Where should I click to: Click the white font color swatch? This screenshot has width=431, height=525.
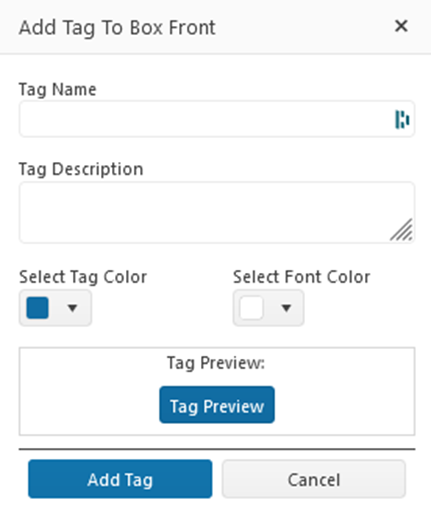252,308
